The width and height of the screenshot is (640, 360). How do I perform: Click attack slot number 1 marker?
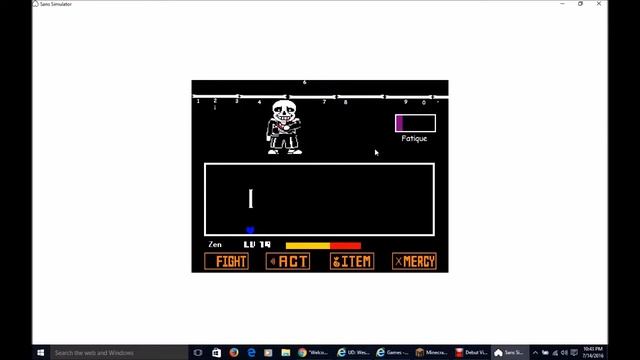(198, 101)
